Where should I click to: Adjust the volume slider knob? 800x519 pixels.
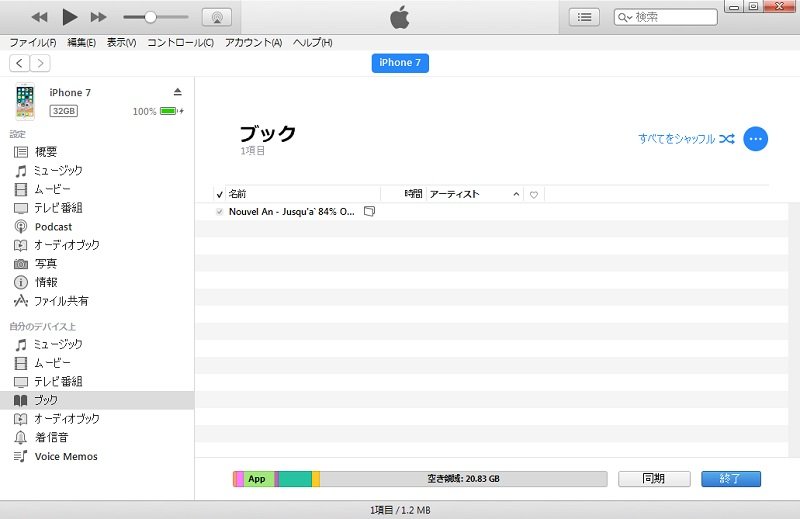click(150, 17)
